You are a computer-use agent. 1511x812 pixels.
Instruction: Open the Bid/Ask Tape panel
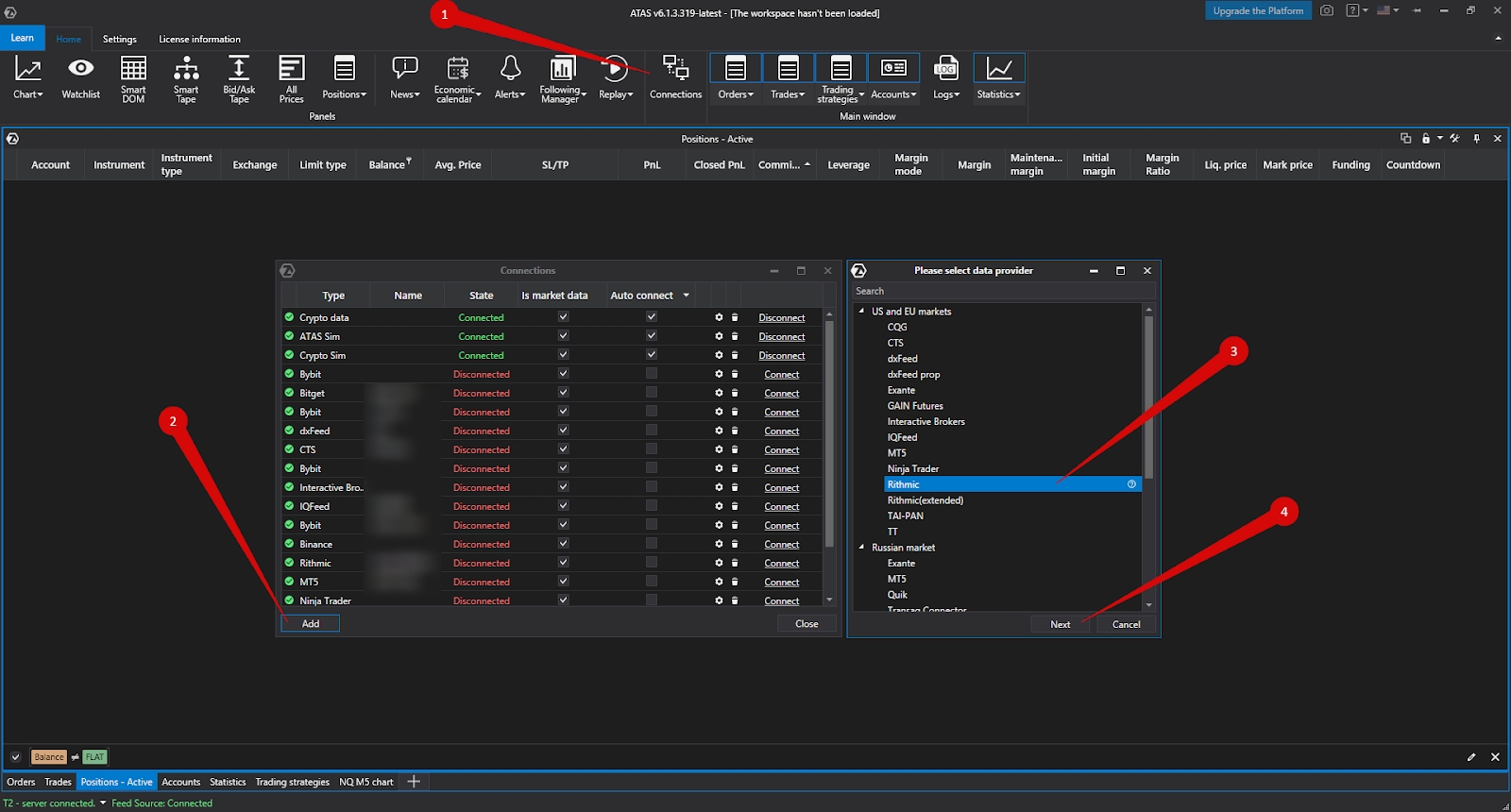[239, 77]
